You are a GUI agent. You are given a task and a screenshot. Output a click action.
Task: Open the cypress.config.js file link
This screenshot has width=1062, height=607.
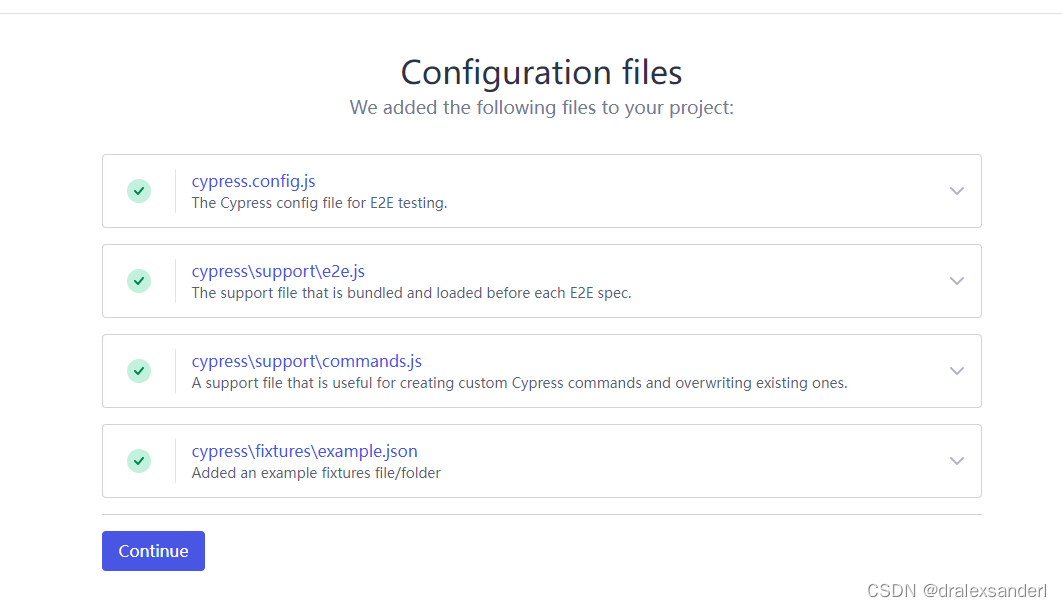[253, 182]
